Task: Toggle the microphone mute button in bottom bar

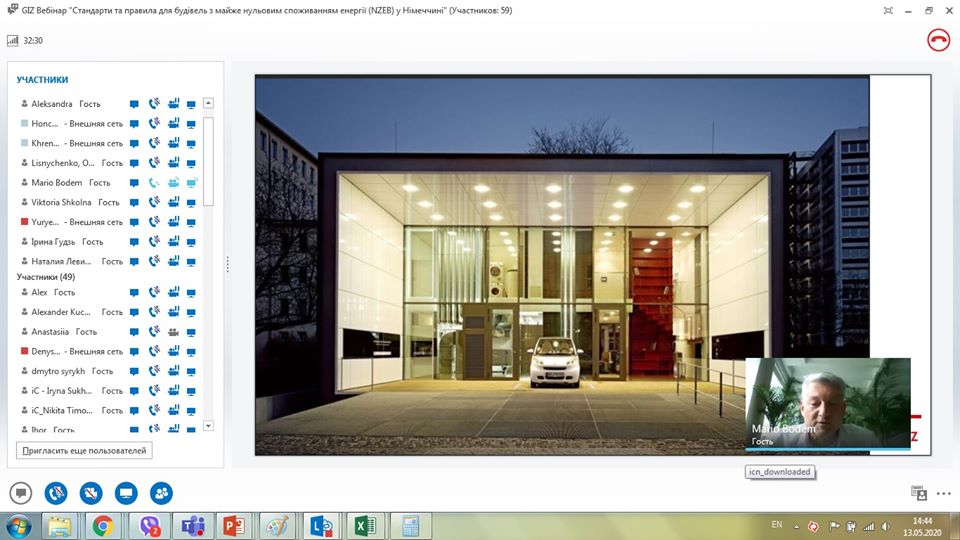Action: [x=56, y=493]
